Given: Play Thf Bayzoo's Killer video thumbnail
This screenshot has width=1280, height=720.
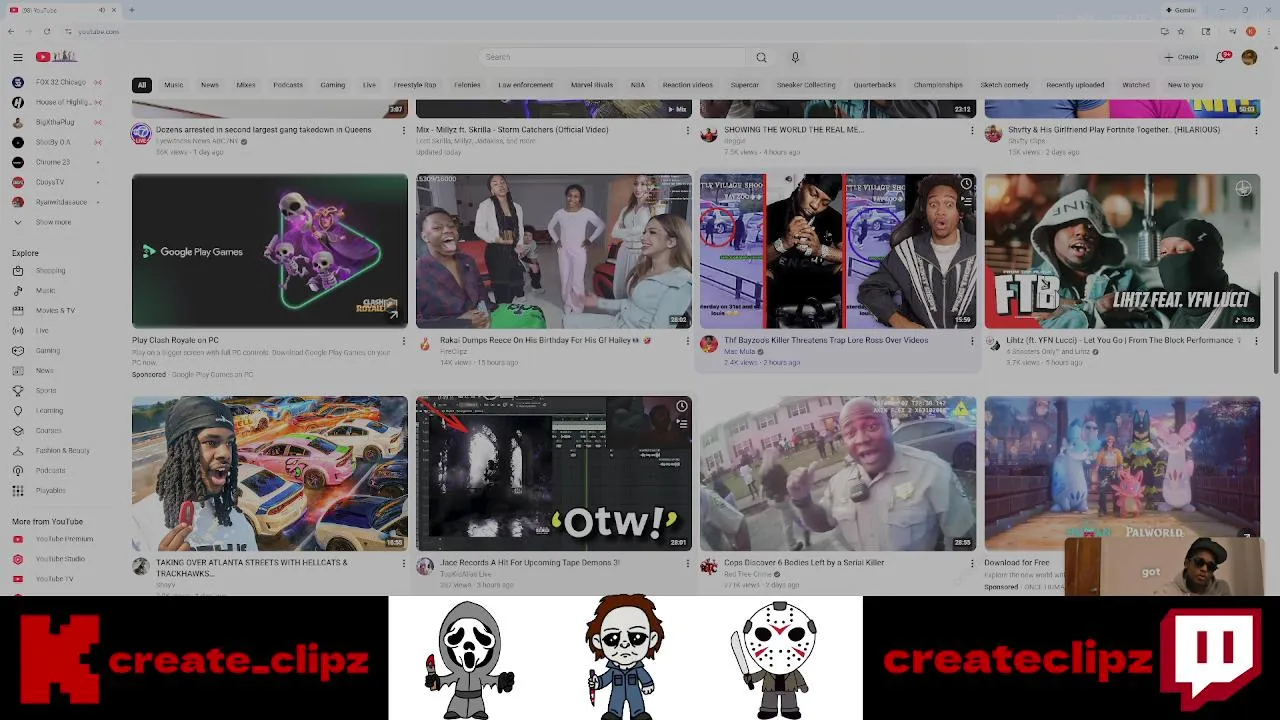Looking at the screenshot, I should point(838,251).
